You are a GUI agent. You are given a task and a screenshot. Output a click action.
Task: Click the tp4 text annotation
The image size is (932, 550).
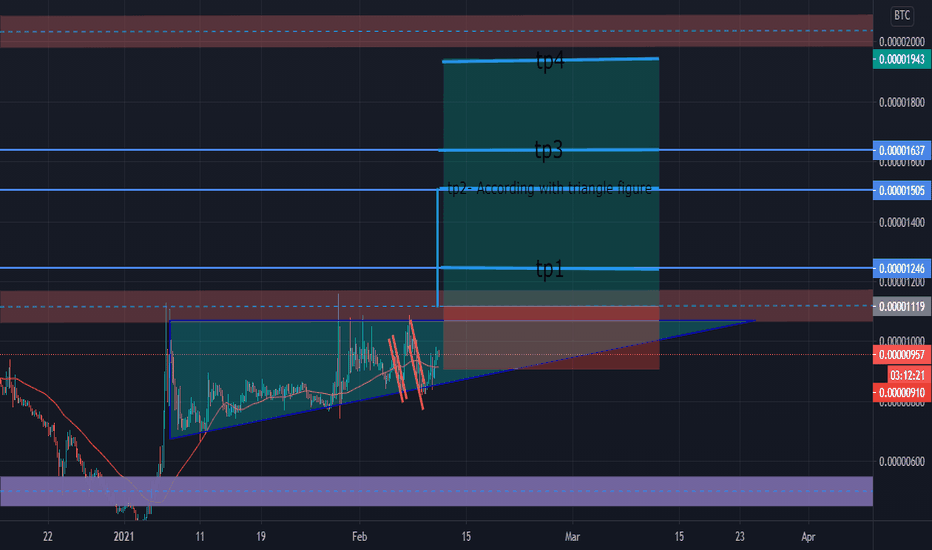(x=550, y=60)
